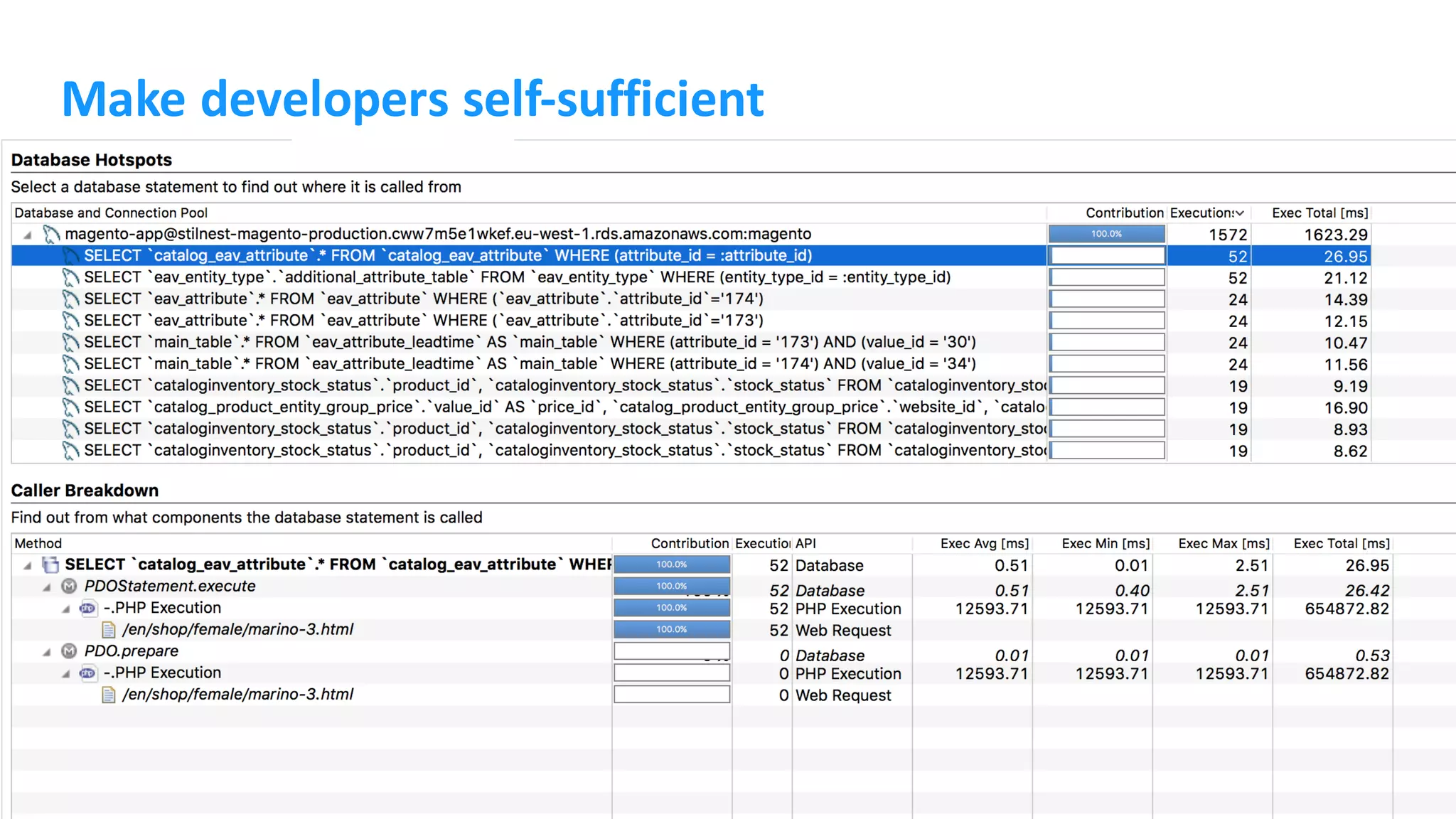Click the API column header

point(805,543)
